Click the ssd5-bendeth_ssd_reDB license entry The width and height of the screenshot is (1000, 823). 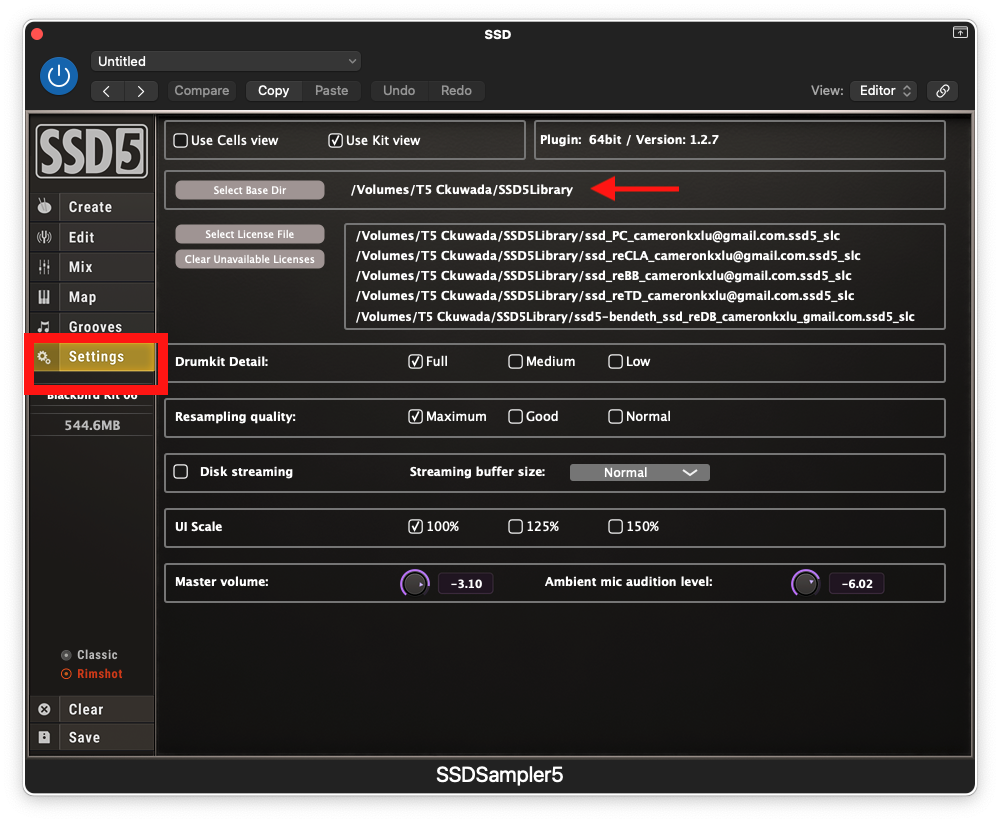[635, 316]
